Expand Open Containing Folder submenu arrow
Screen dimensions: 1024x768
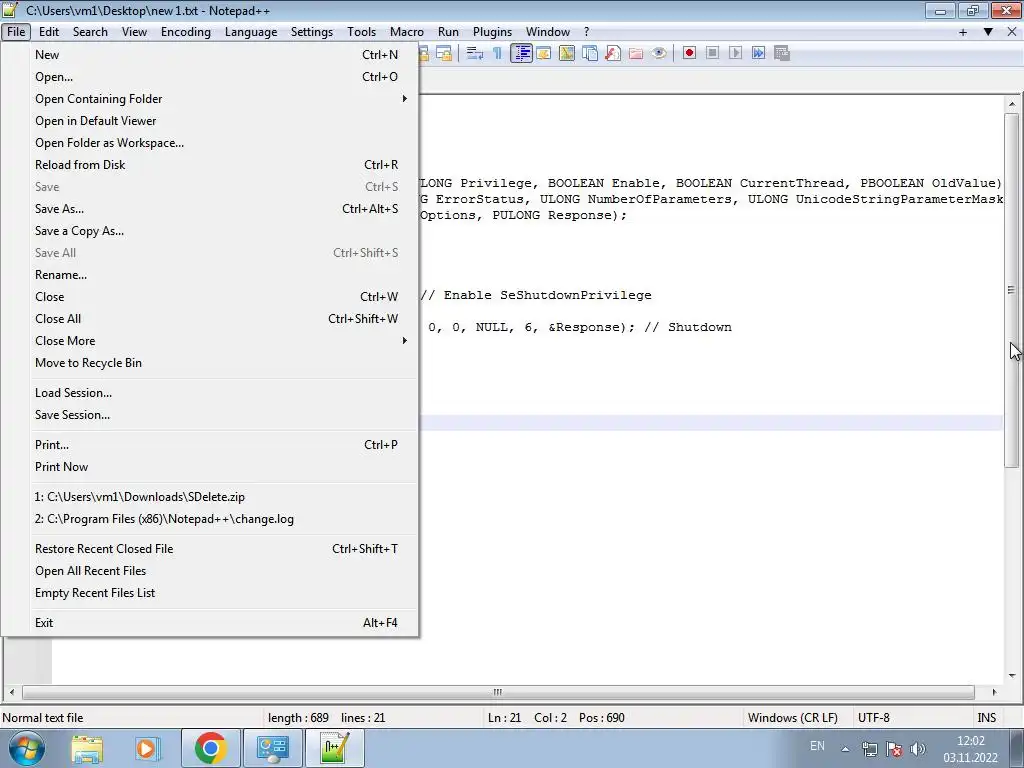[x=404, y=99]
